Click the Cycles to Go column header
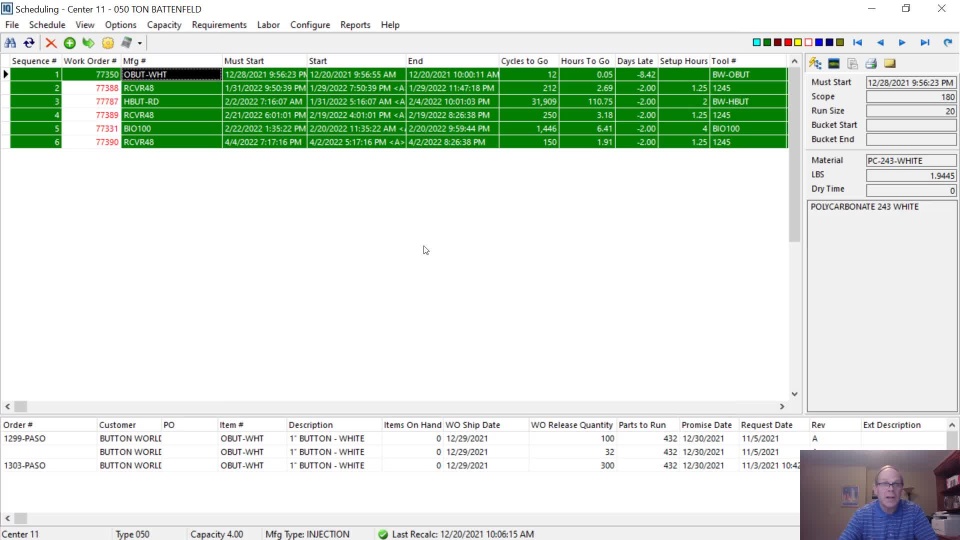Image resolution: width=960 pixels, height=540 pixels. click(x=528, y=61)
